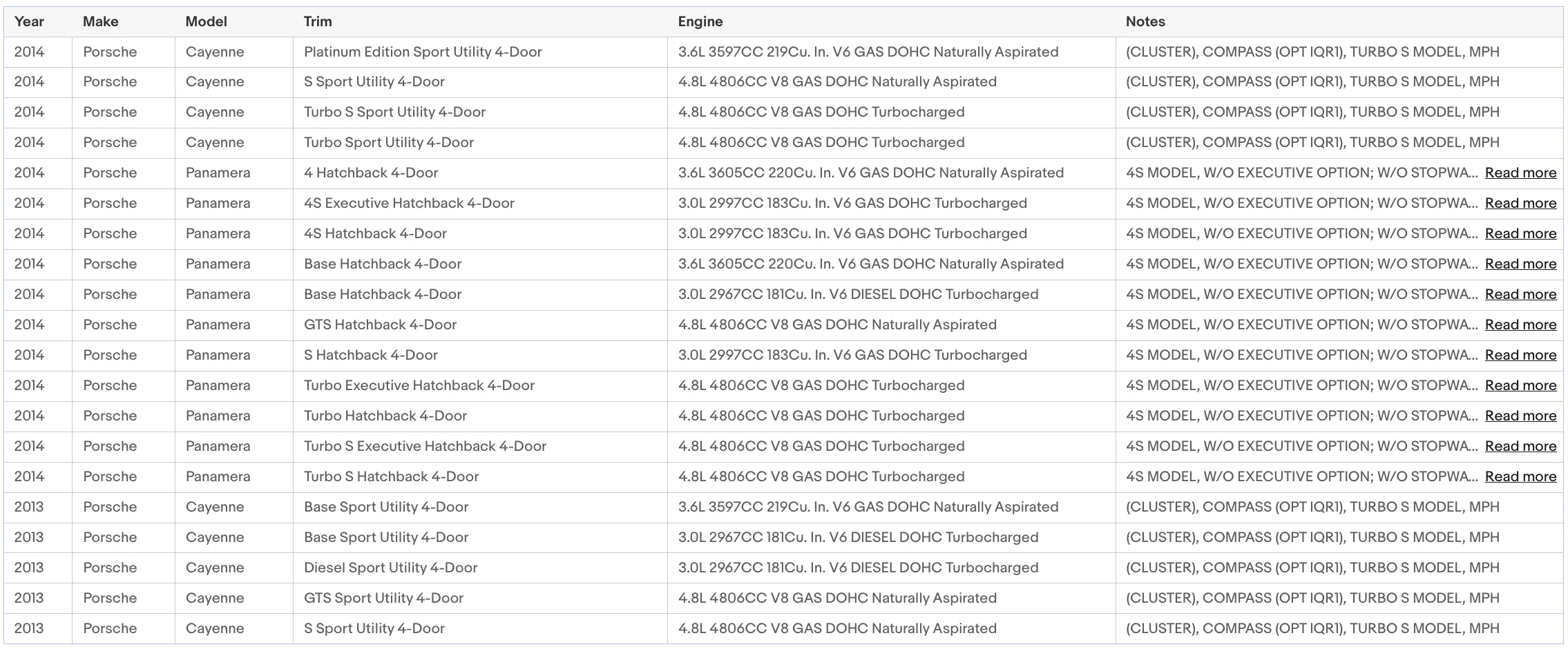Select Platinum Edition Sport Utility 4-Door trim cell
Viewport: 1568px width, 649px height.
pyautogui.click(x=480, y=52)
